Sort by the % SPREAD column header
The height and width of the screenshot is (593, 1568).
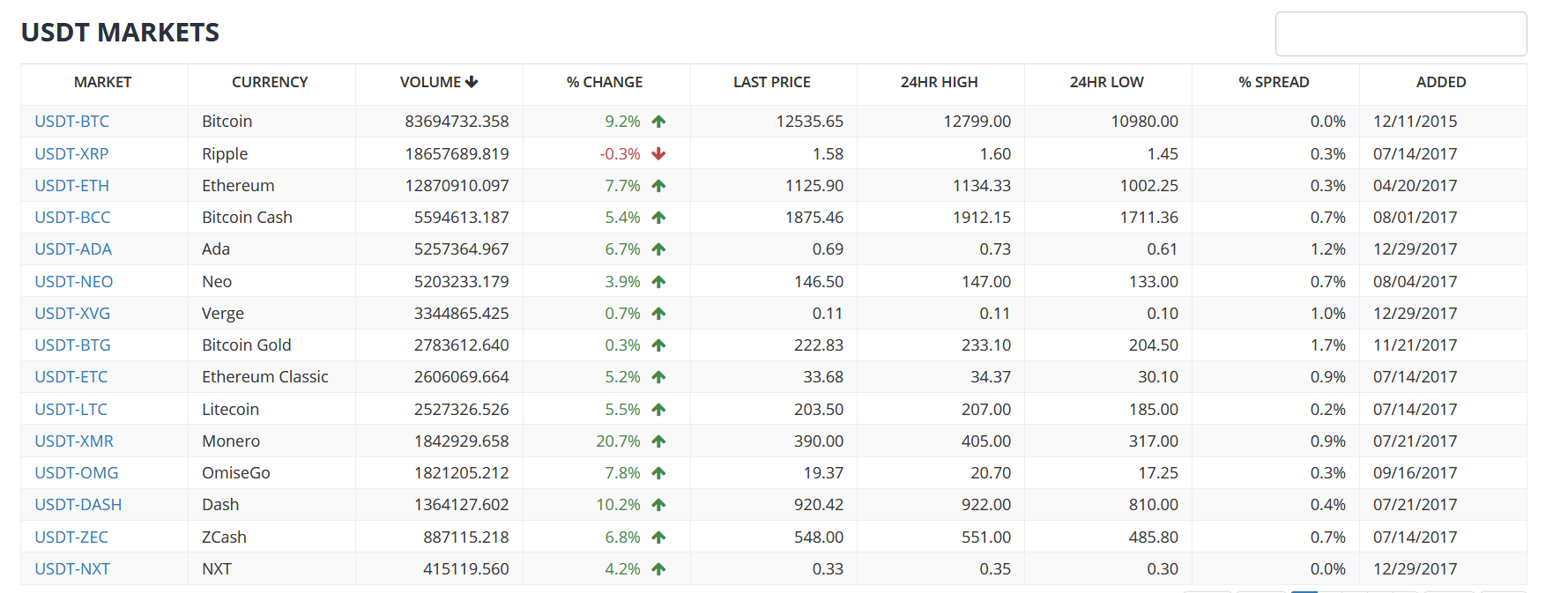click(1274, 82)
